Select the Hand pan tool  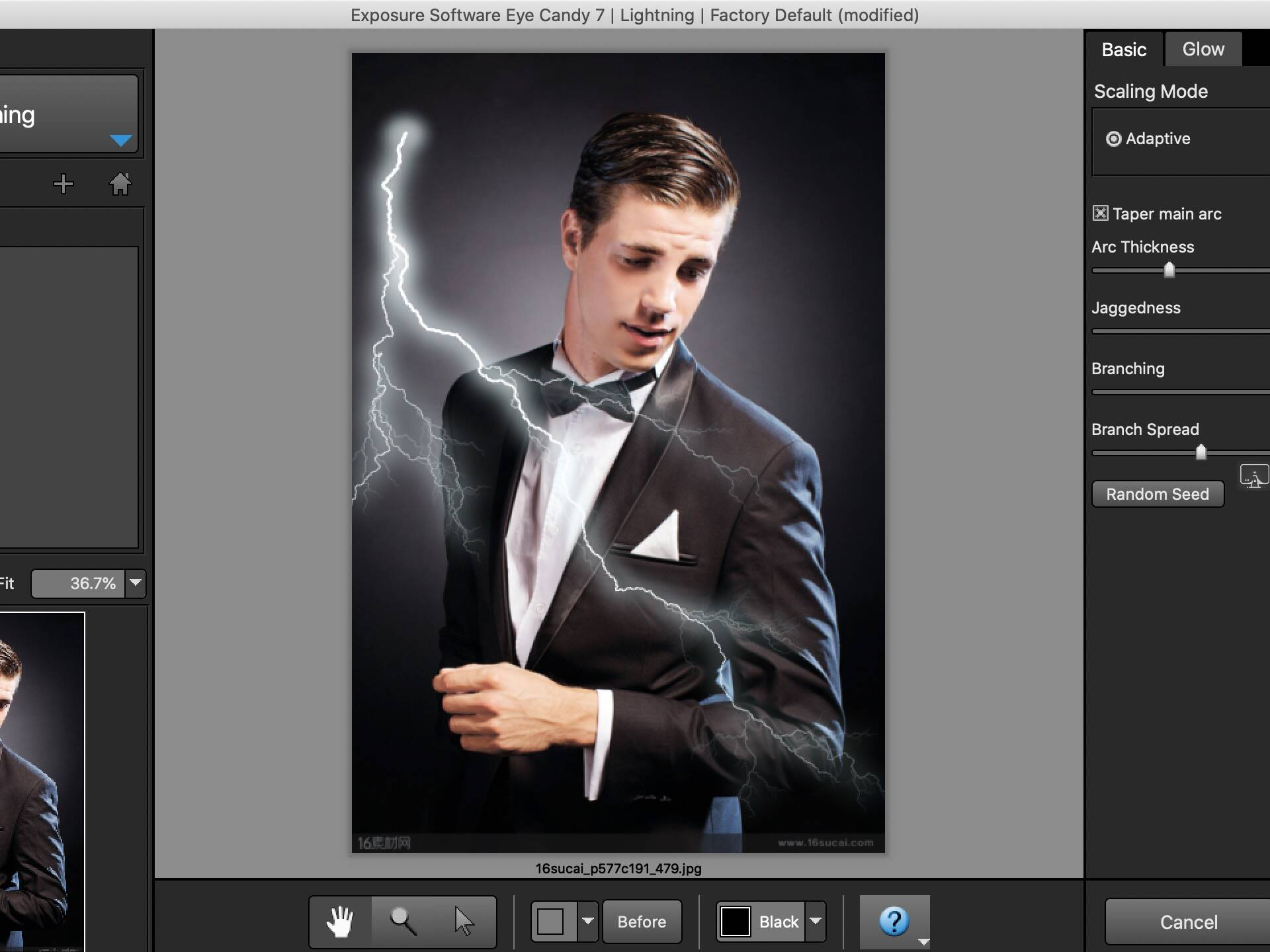[341, 922]
